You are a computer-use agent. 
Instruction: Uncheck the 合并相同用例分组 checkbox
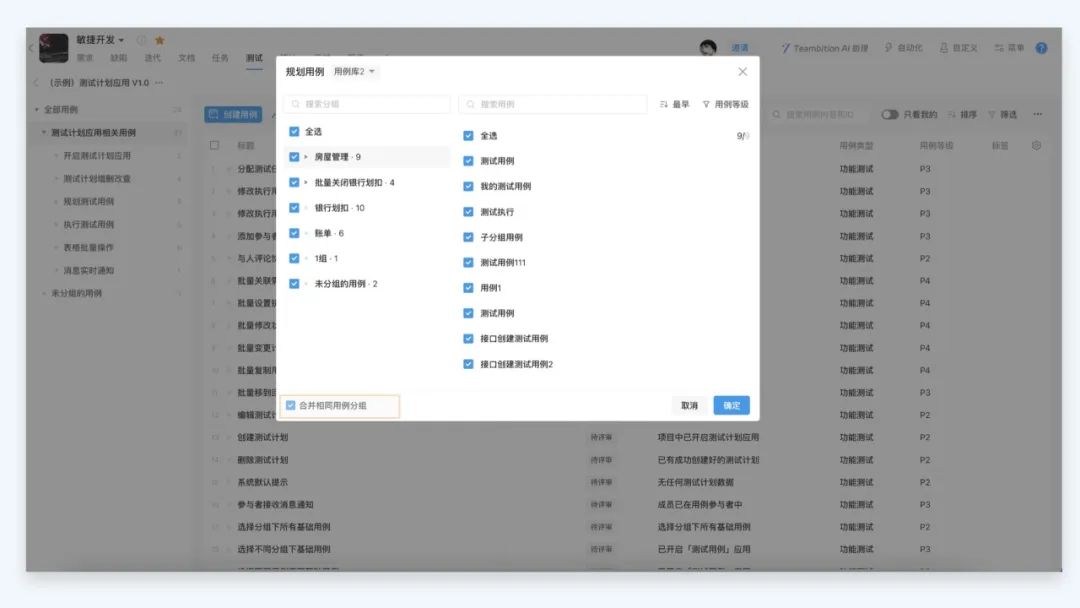[x=291, y=406]
